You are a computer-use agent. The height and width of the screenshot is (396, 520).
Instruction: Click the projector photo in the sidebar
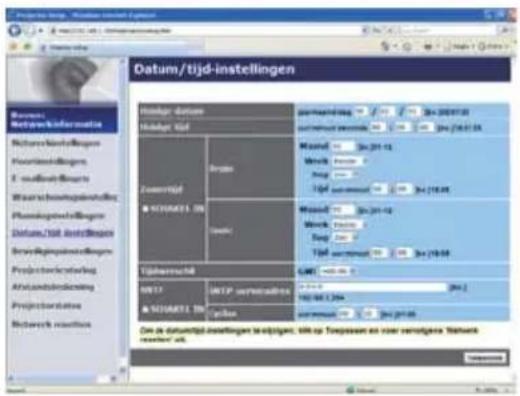62,80
